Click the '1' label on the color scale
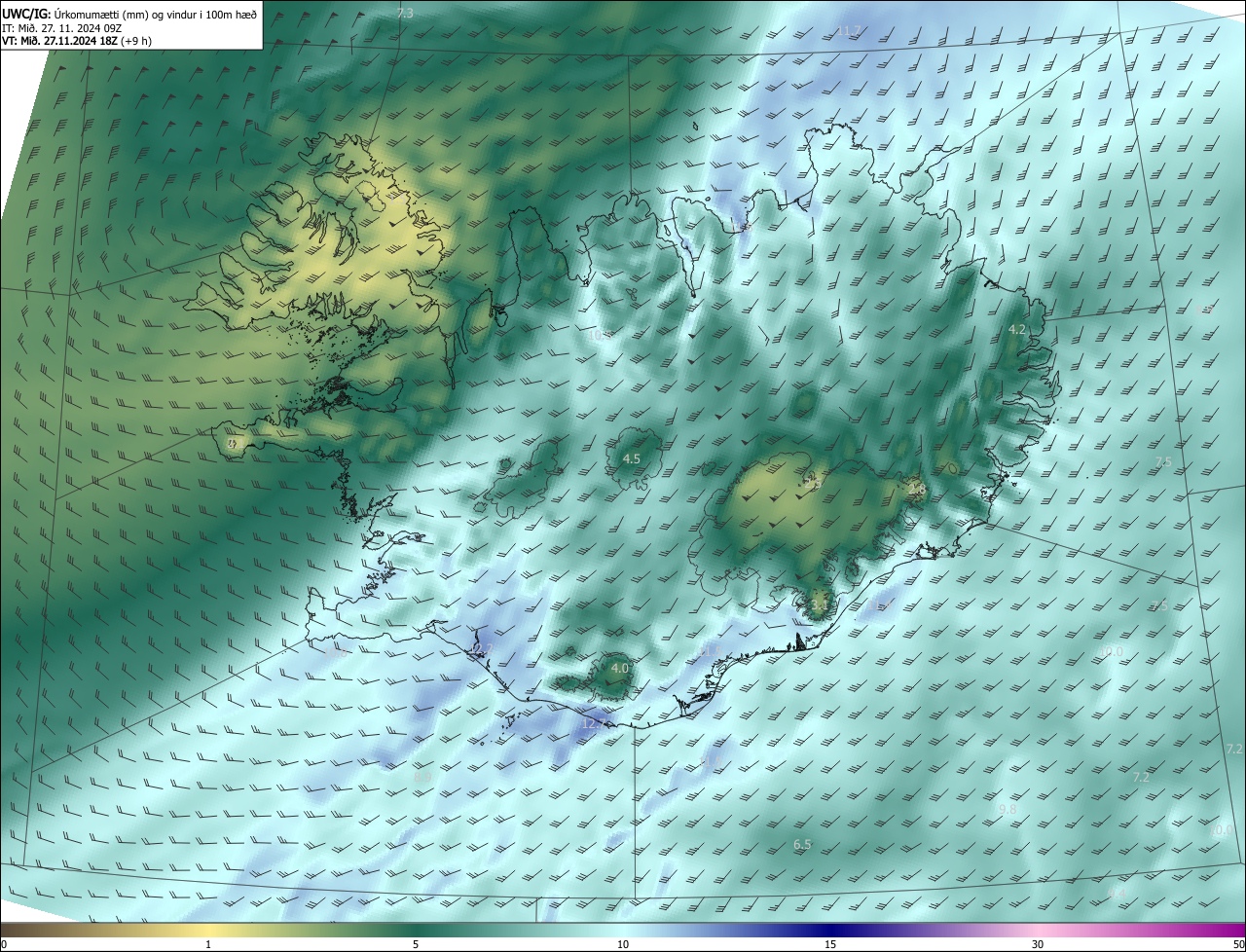The image size is (1246, 952). click(208, 944)
